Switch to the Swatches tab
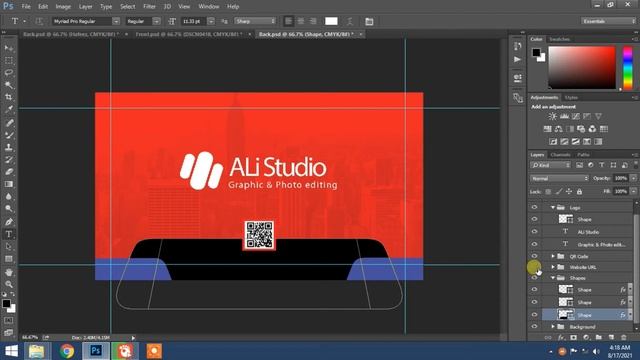Screen dimensions: 640x360 click(559, 39)
